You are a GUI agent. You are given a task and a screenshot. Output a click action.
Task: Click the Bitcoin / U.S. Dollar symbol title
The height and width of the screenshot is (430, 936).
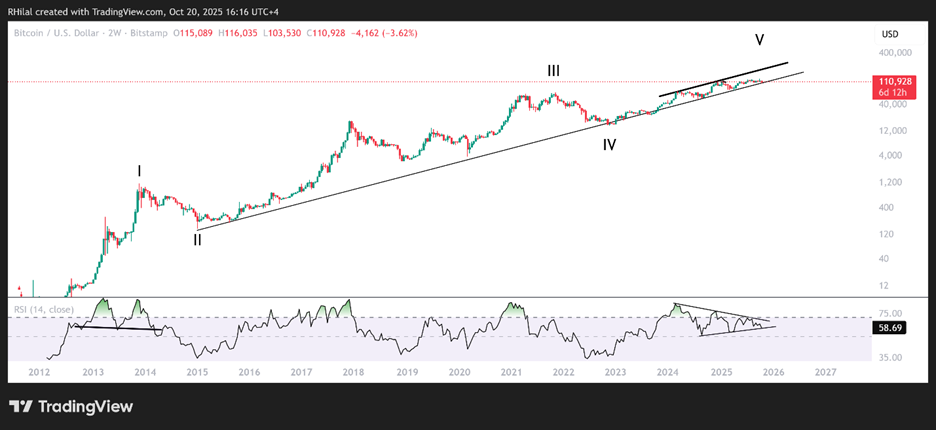pyautogui.click(x=56, y=33)
